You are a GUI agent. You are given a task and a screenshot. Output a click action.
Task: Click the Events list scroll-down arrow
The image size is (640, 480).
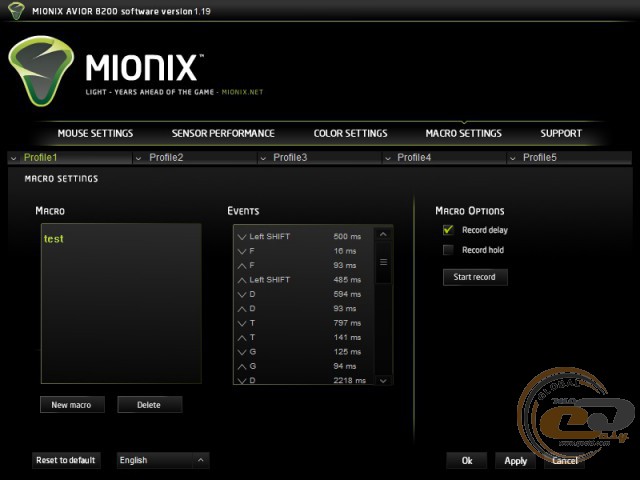tap(383, 380)
